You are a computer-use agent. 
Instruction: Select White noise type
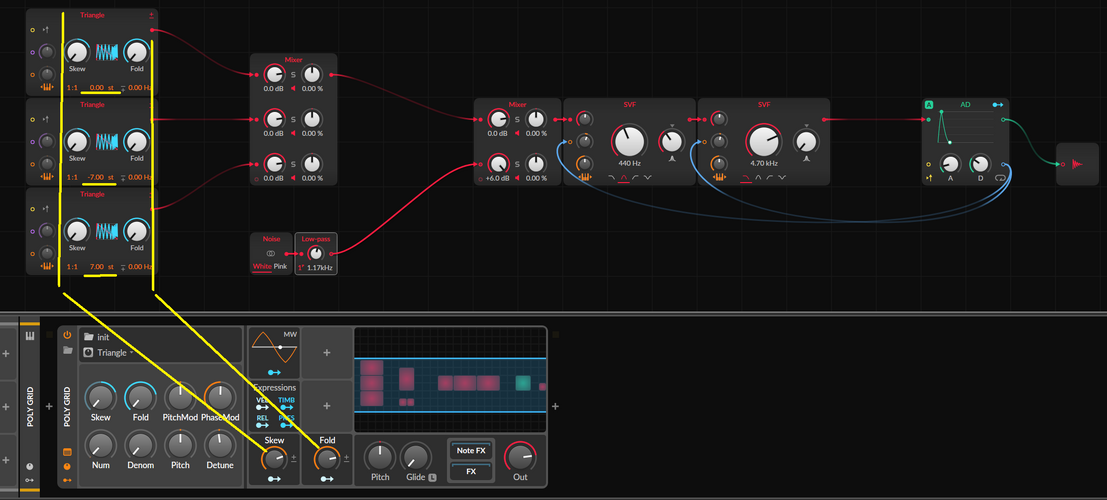262,268
